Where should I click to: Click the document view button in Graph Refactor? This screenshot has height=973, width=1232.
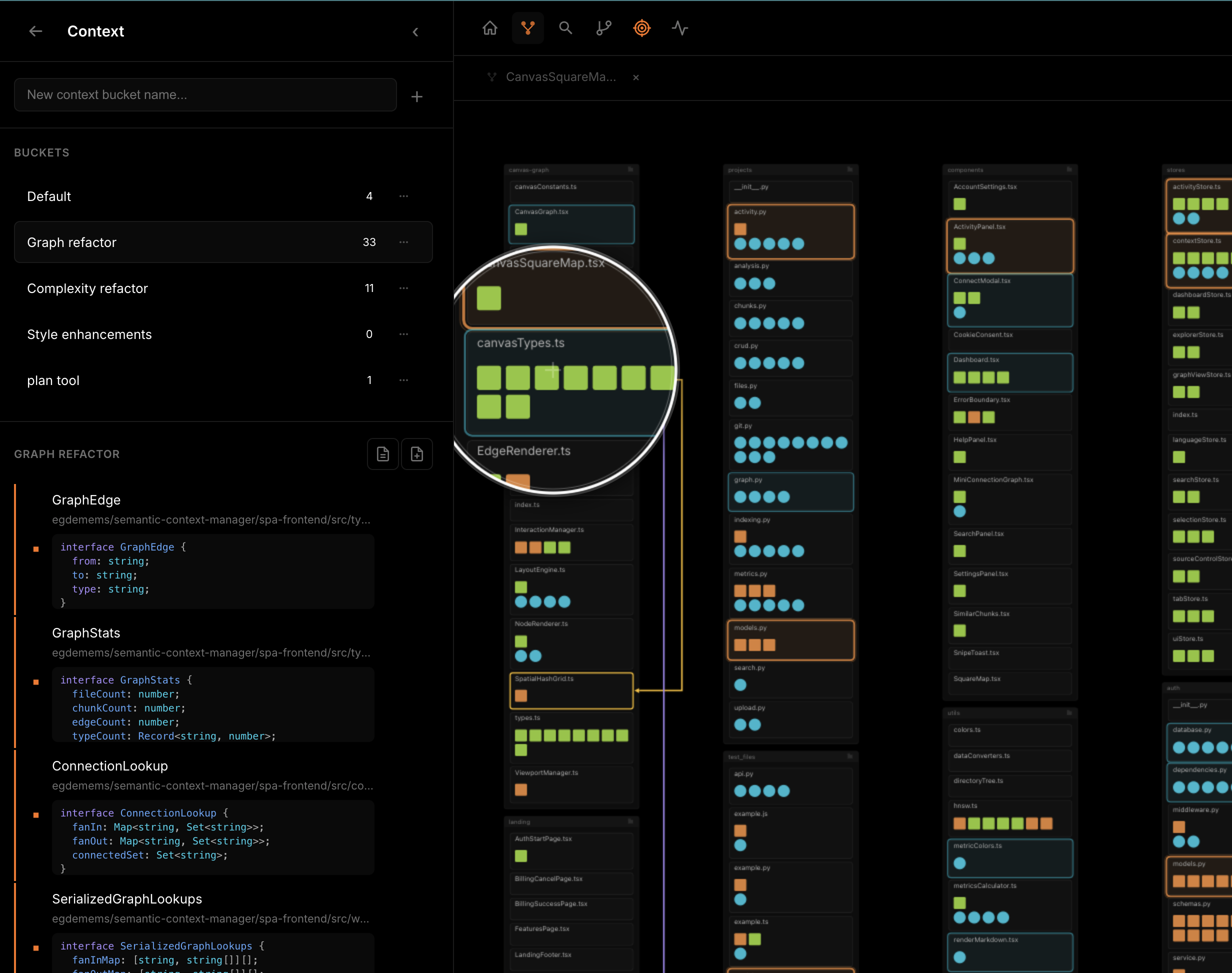click(383, 454)
